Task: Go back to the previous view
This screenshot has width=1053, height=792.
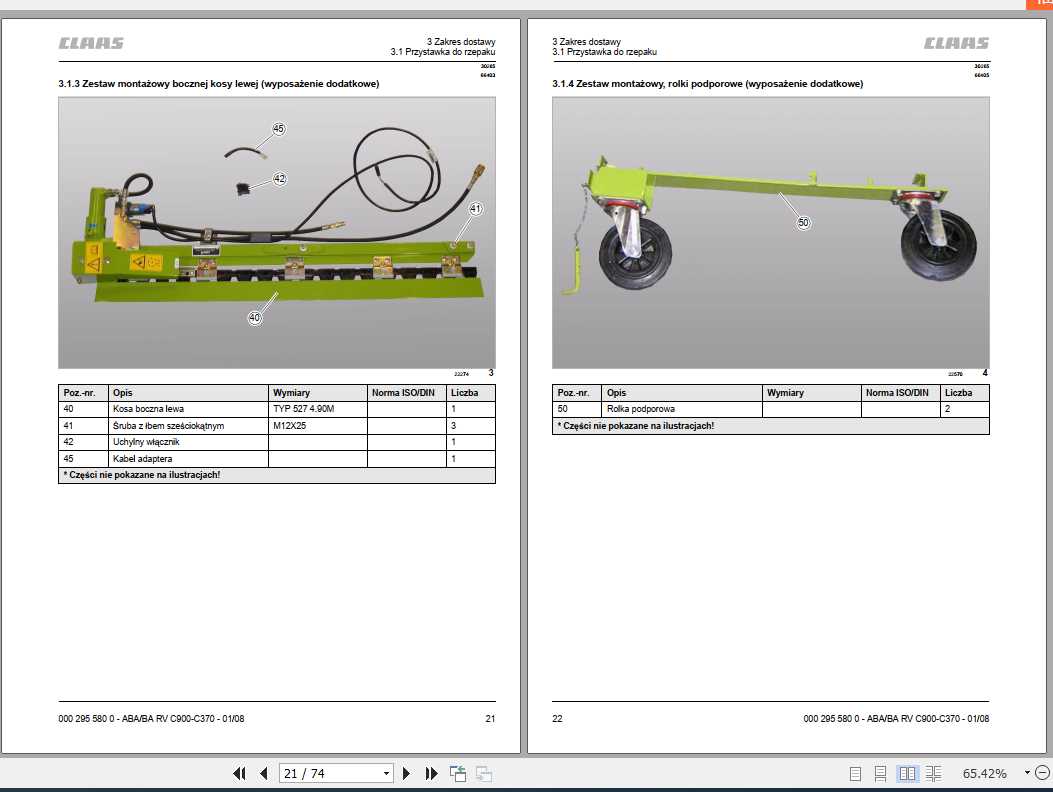Action: click(x=457, y=773)
